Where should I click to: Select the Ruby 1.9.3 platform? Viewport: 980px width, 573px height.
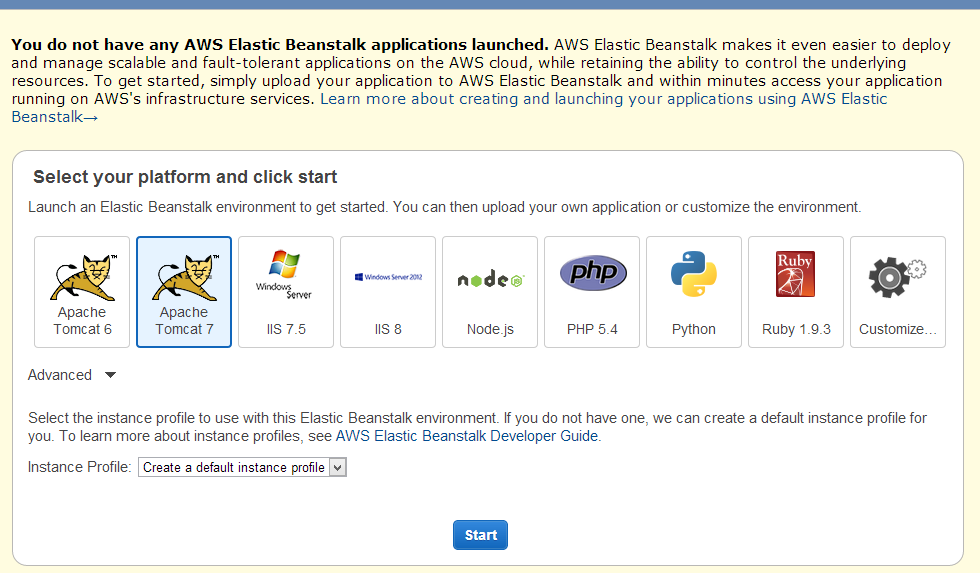[x=796, y=292]
